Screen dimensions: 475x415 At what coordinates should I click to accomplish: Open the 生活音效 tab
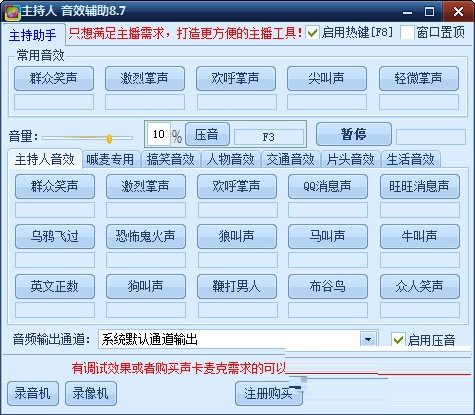pyautogui.click(x=410, y=159)
